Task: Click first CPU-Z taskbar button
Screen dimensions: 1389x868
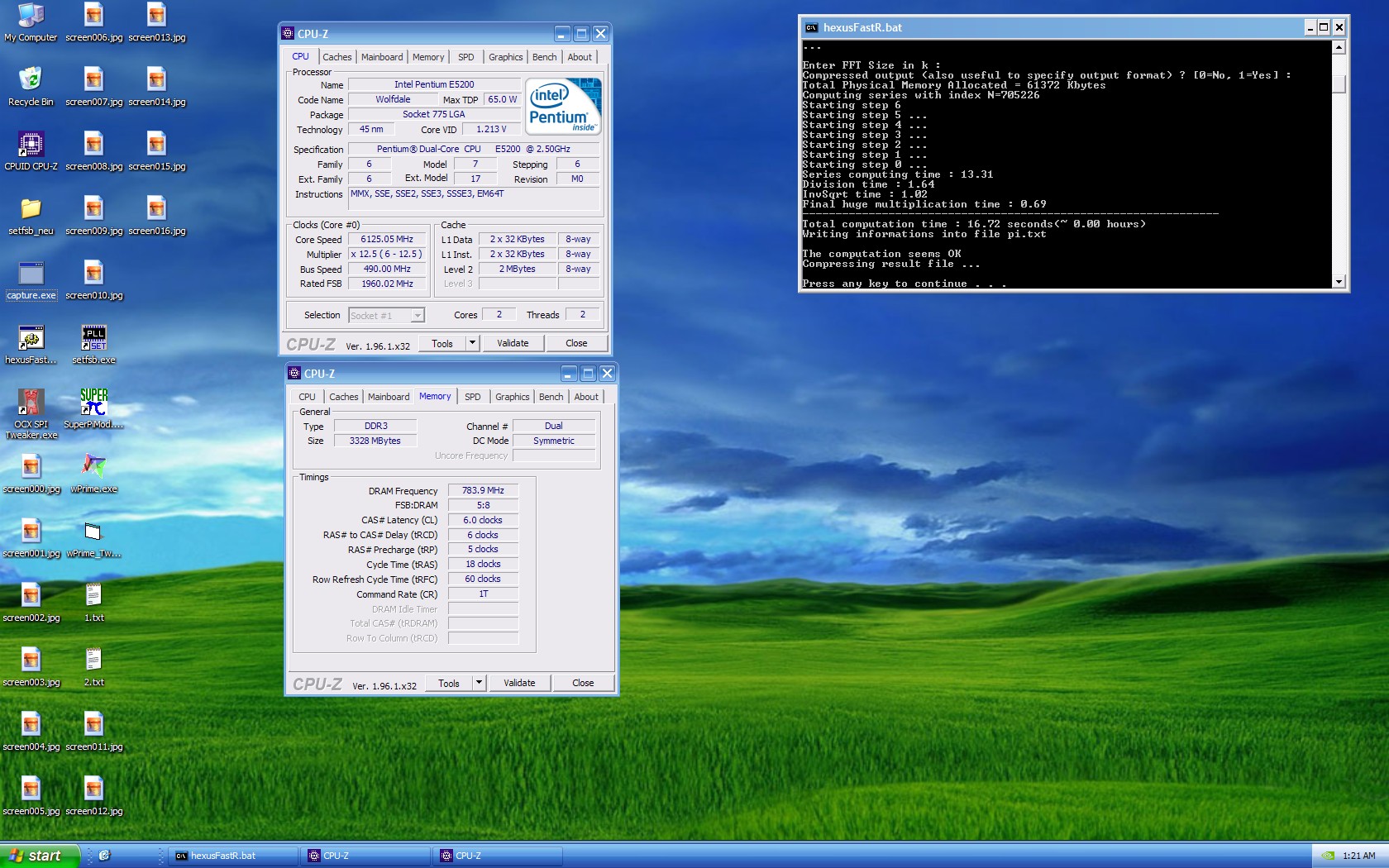Action: (366, 856)
